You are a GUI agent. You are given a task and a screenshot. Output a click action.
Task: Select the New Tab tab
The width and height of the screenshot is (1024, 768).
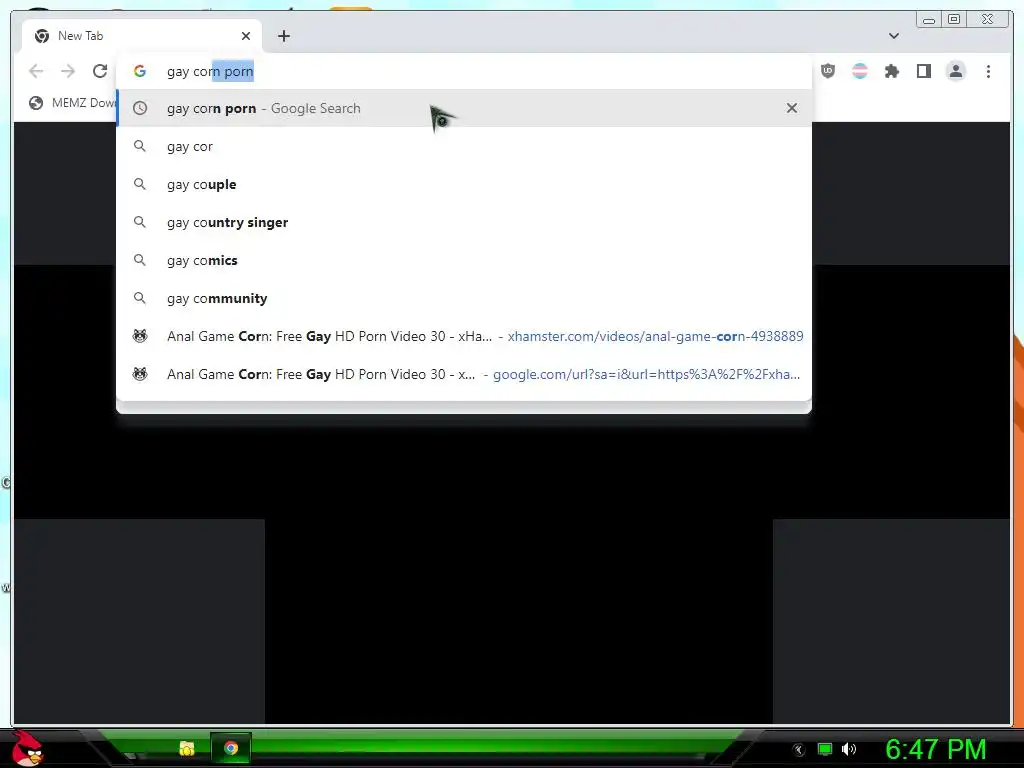[142, 36]
